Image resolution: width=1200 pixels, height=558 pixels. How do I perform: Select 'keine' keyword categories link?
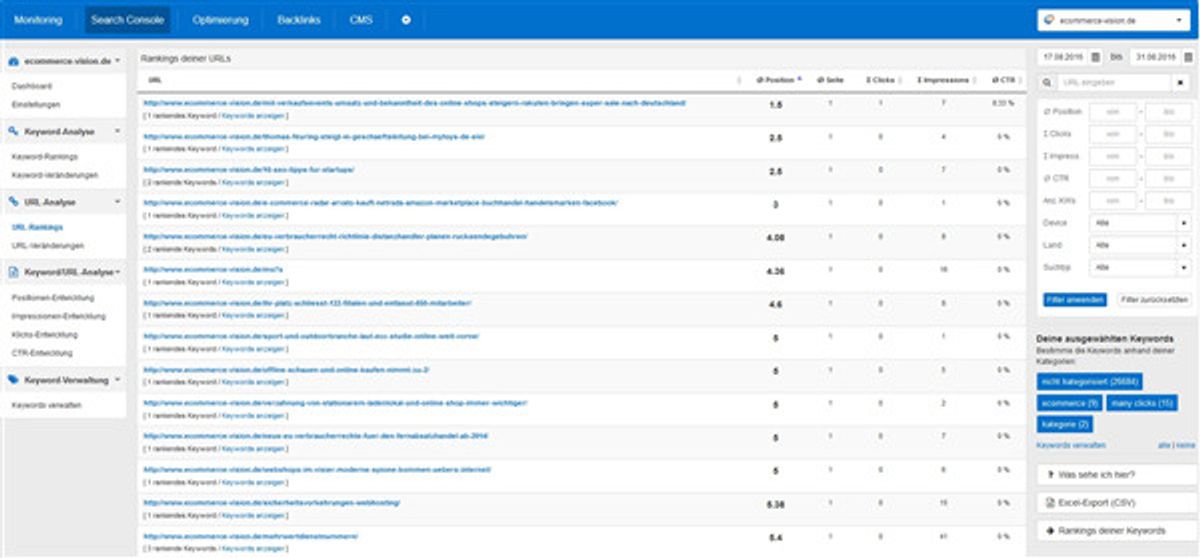pyautogui.click(x=1185, y=444)
